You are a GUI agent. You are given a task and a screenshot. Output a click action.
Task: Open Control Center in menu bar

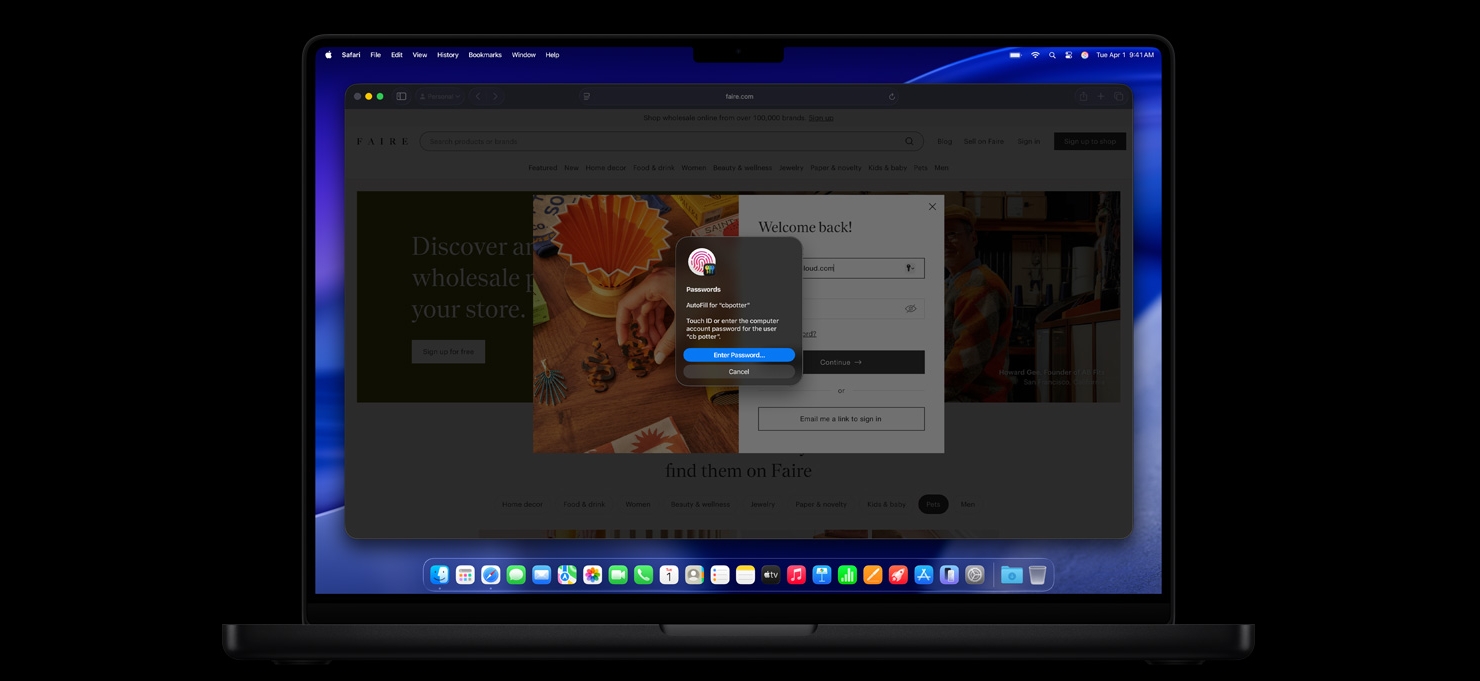tap(1068, 55)
